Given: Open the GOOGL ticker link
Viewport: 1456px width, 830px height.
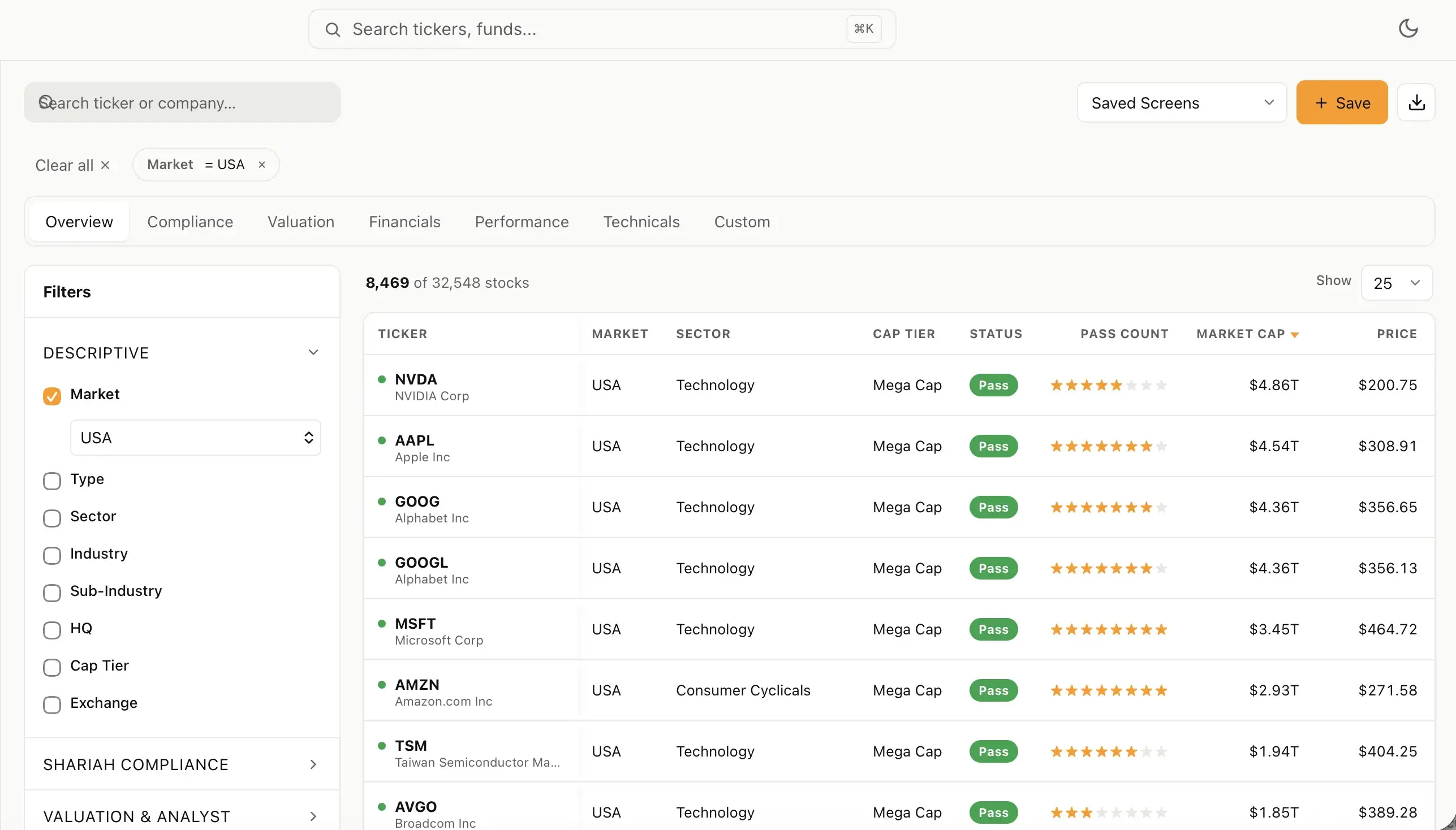Looking at the screenshot, I should click(421, 563).
